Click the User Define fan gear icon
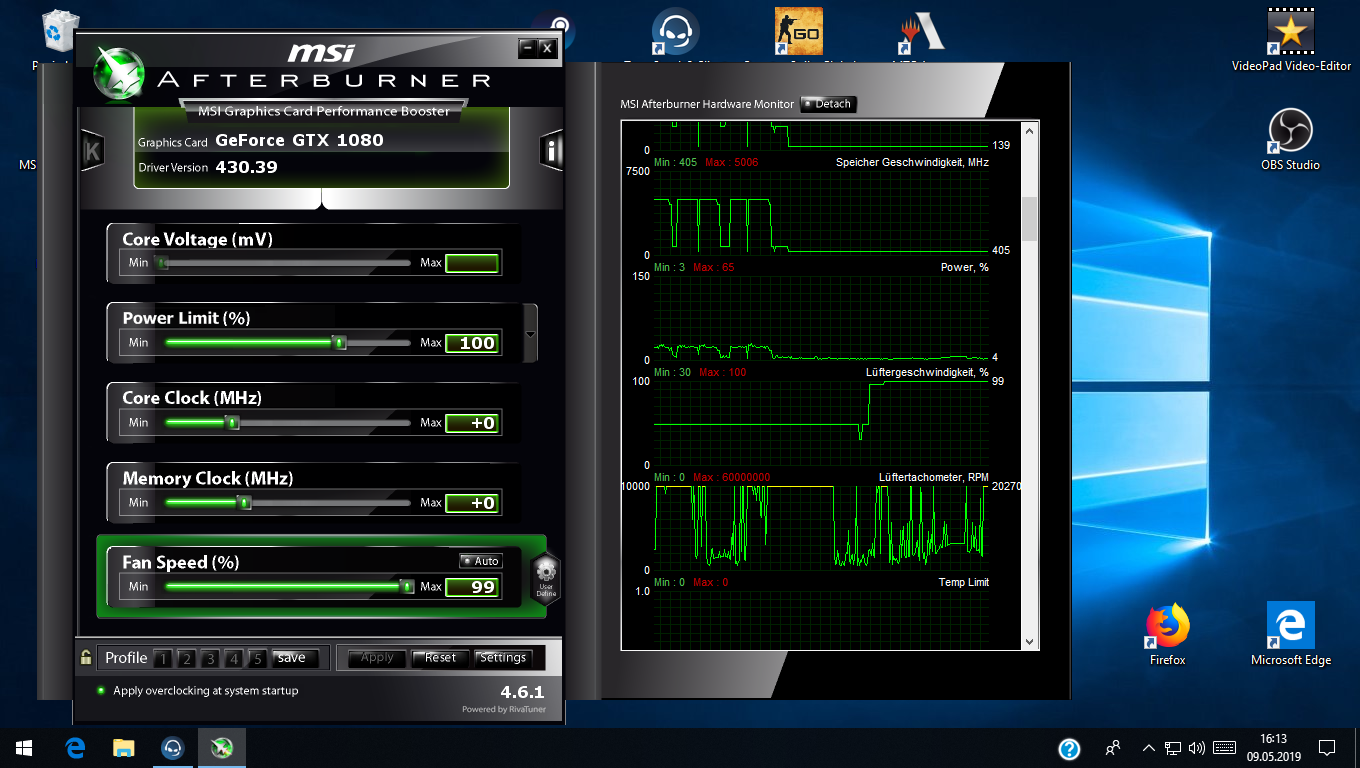The width and height of the screenshot is (1360, 768). [545, 578]
